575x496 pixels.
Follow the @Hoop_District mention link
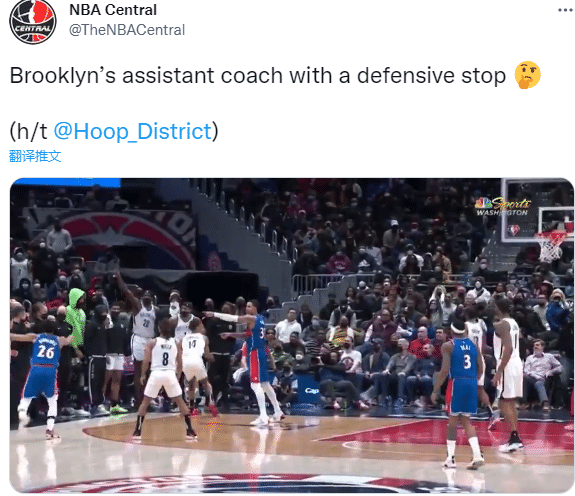tap(133, 131)
